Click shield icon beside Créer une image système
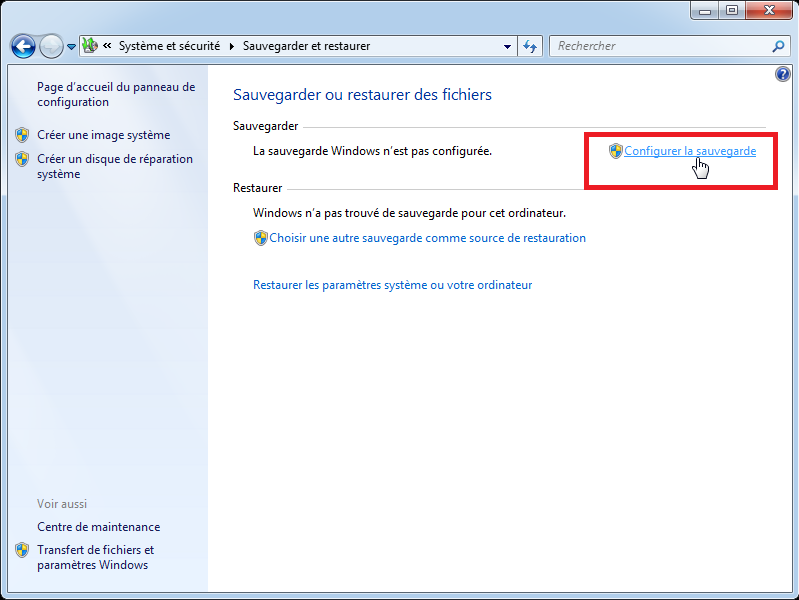The height and width of the screenshot is (600, 799). point(22,135)
